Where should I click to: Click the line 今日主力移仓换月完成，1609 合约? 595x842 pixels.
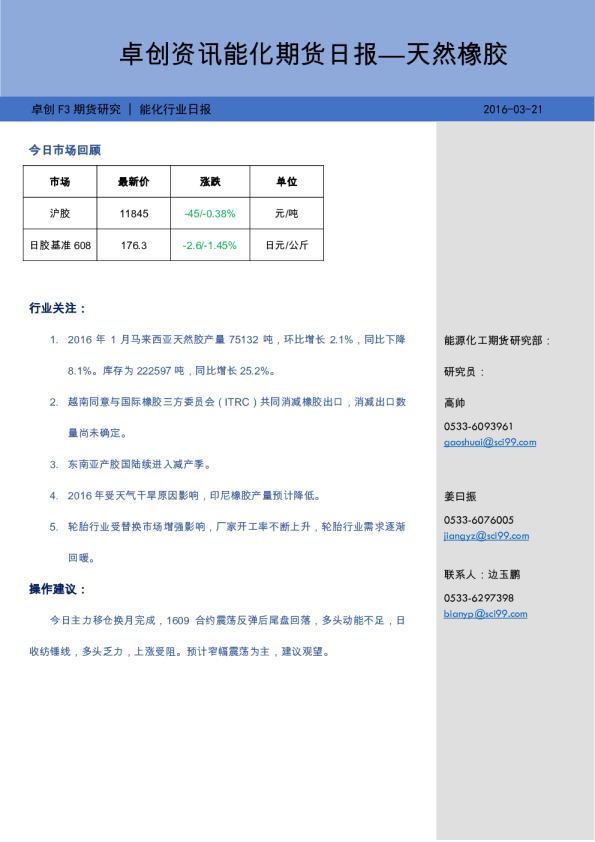228,620
